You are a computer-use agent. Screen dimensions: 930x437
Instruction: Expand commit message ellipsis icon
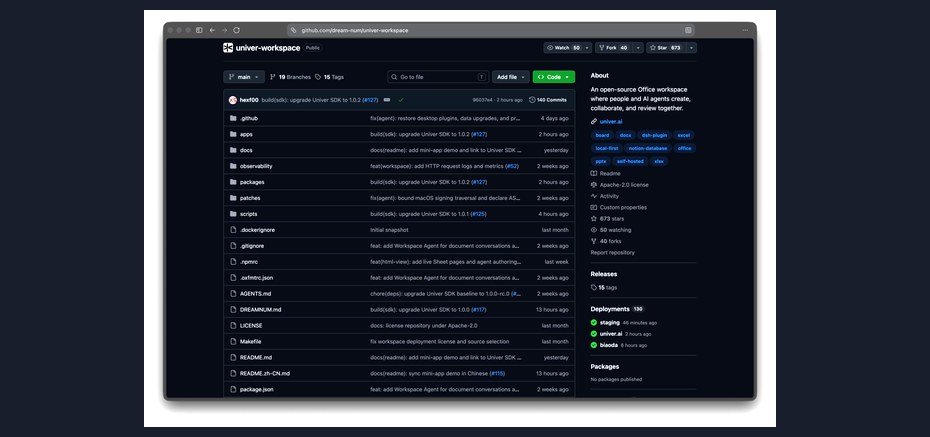pyautogui.click(x=387, y=100)
